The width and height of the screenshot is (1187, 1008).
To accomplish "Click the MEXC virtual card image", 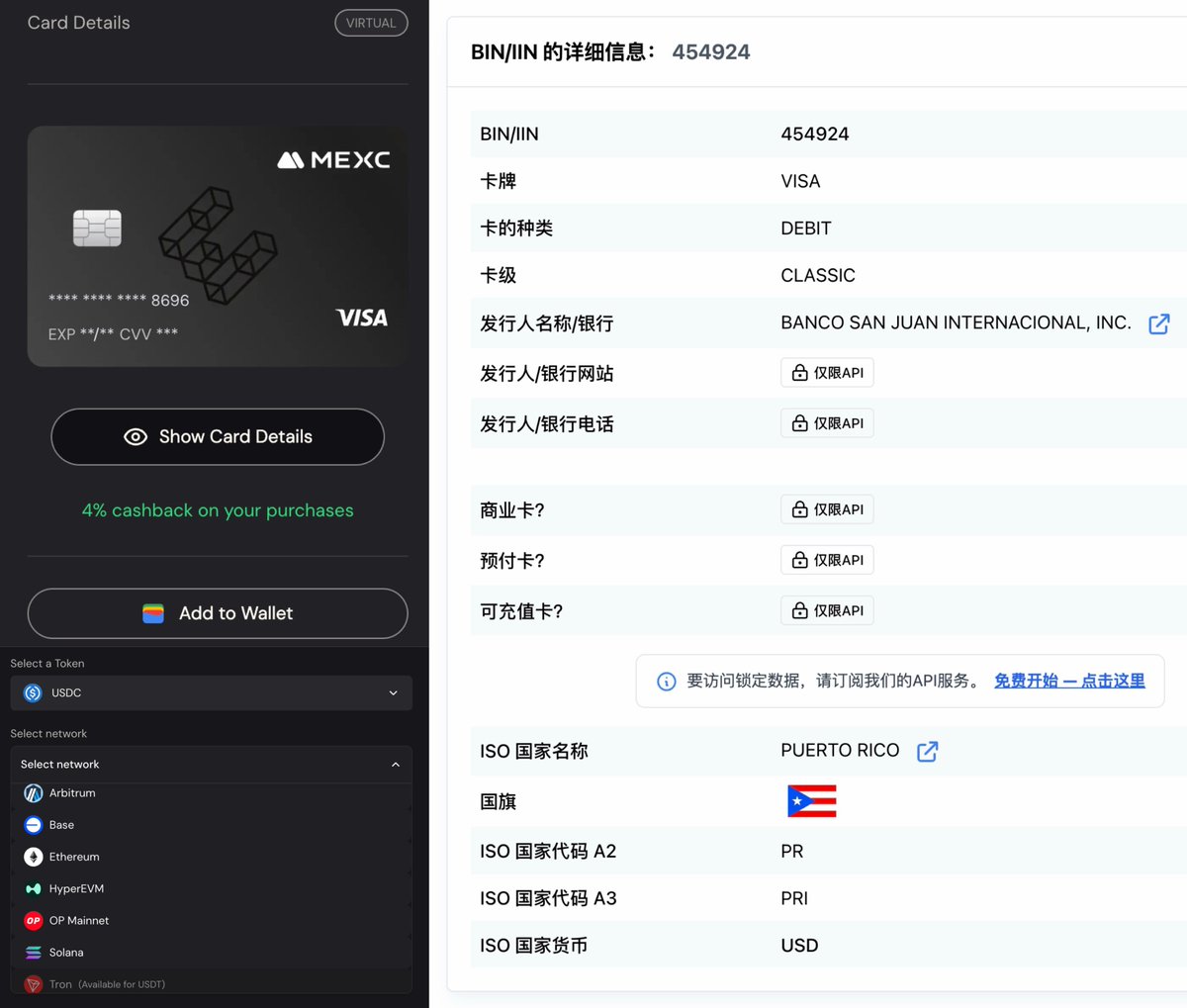I will point(218,246).
